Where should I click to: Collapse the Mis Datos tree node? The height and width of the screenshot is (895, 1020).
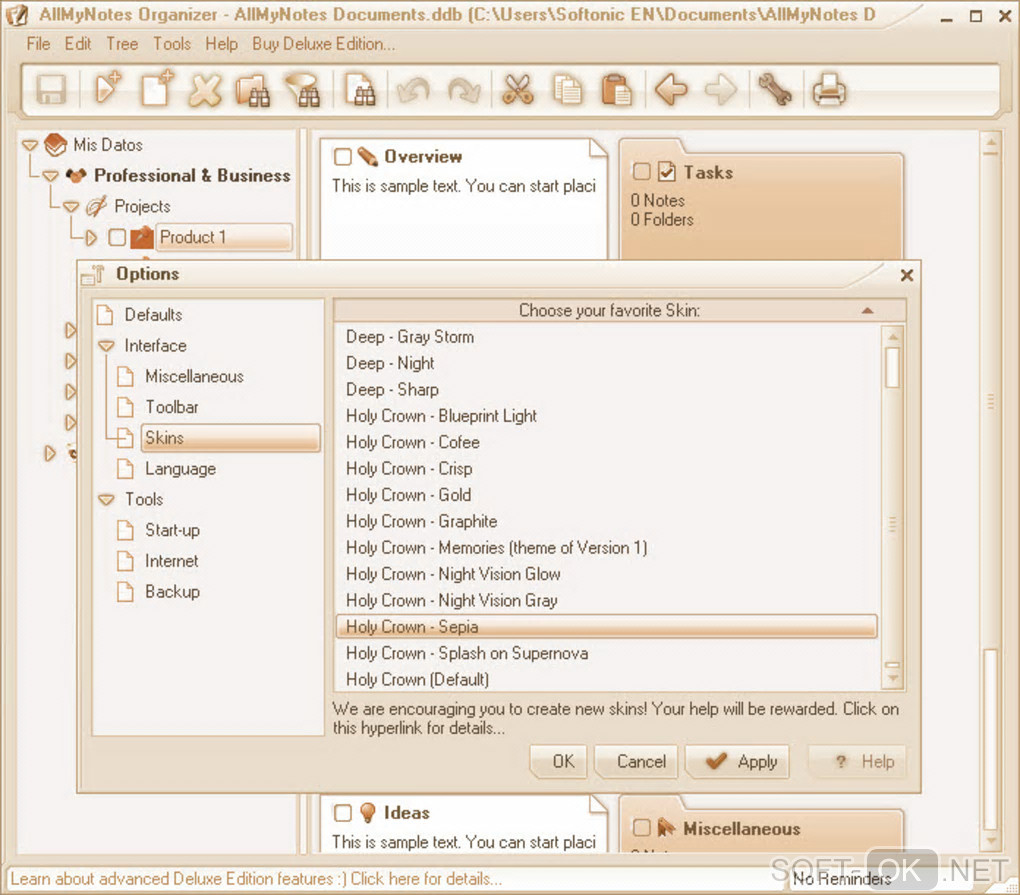click(30, 144)
